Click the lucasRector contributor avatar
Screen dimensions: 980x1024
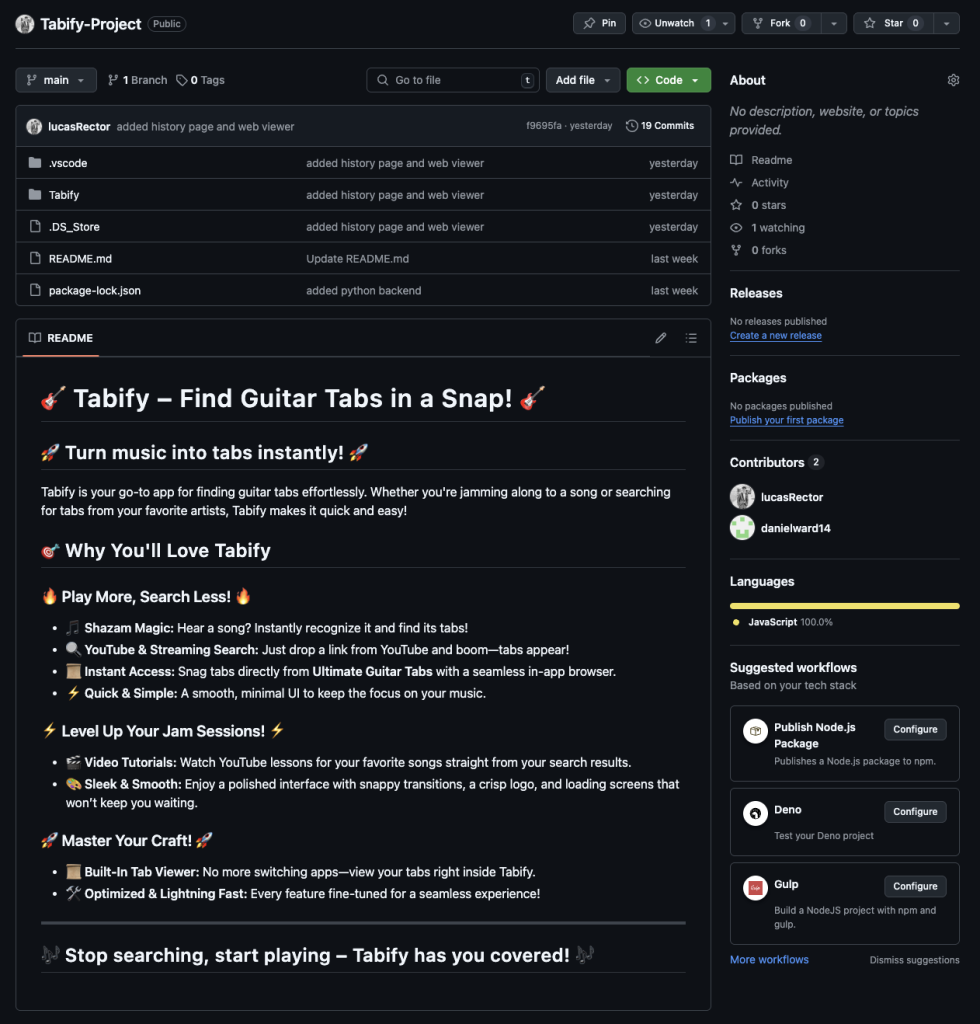tap(742, 497)
